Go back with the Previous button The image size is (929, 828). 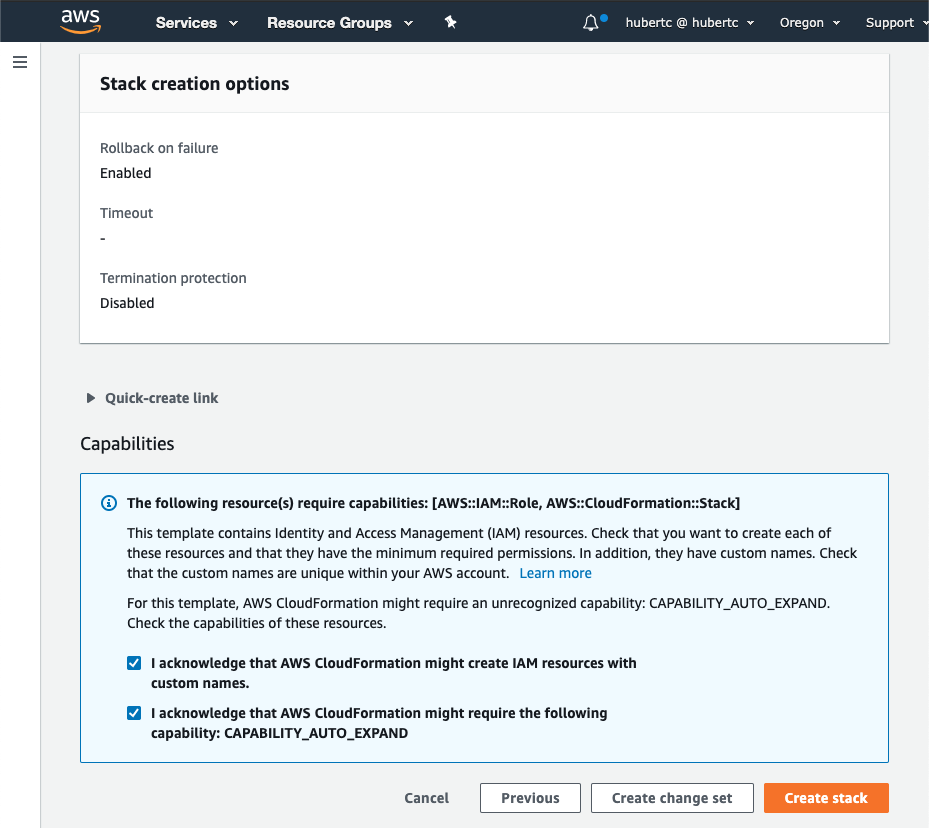pos(530,798)
